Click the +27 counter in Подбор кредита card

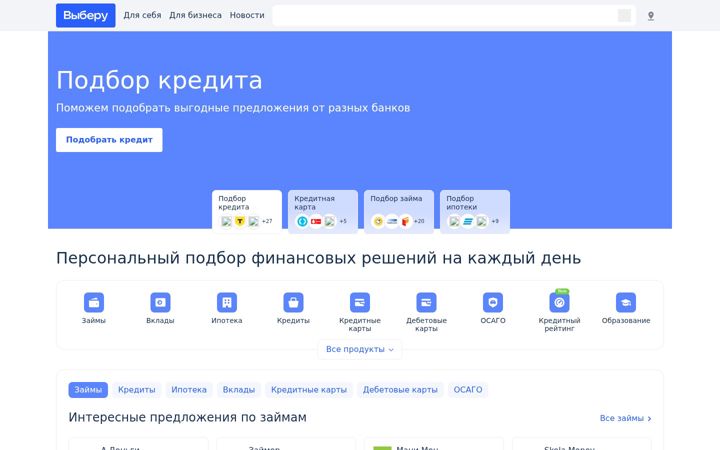pos(267,221)
